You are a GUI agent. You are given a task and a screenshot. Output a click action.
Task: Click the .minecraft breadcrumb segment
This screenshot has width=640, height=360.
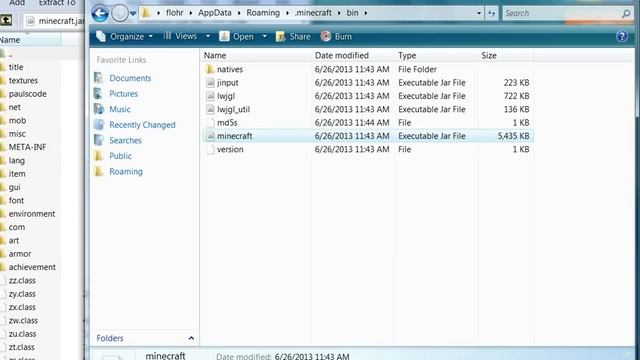tap(313, 13)
